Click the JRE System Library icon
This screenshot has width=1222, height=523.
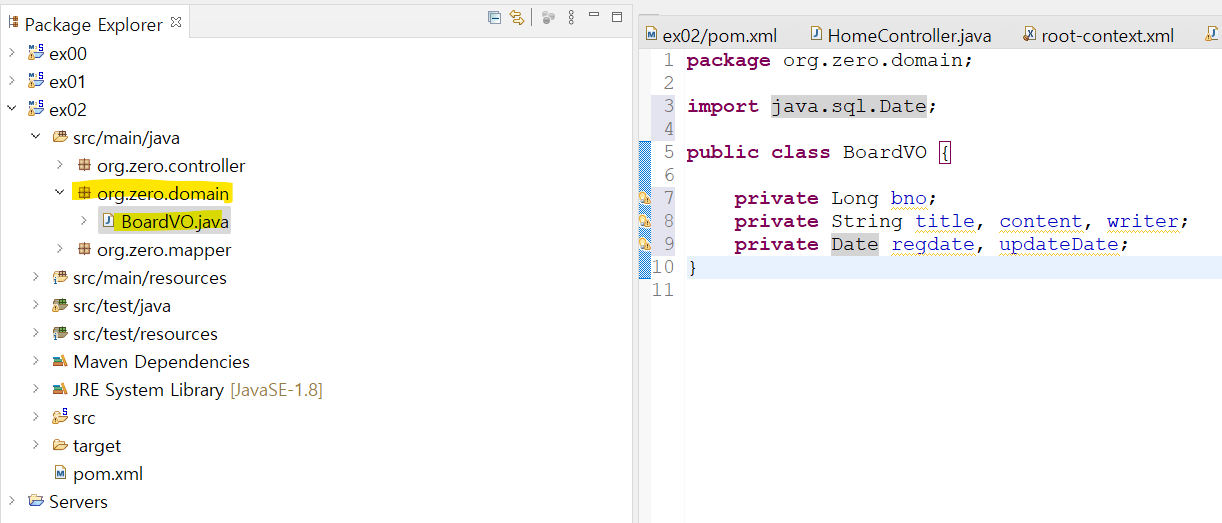coord(60,389)
